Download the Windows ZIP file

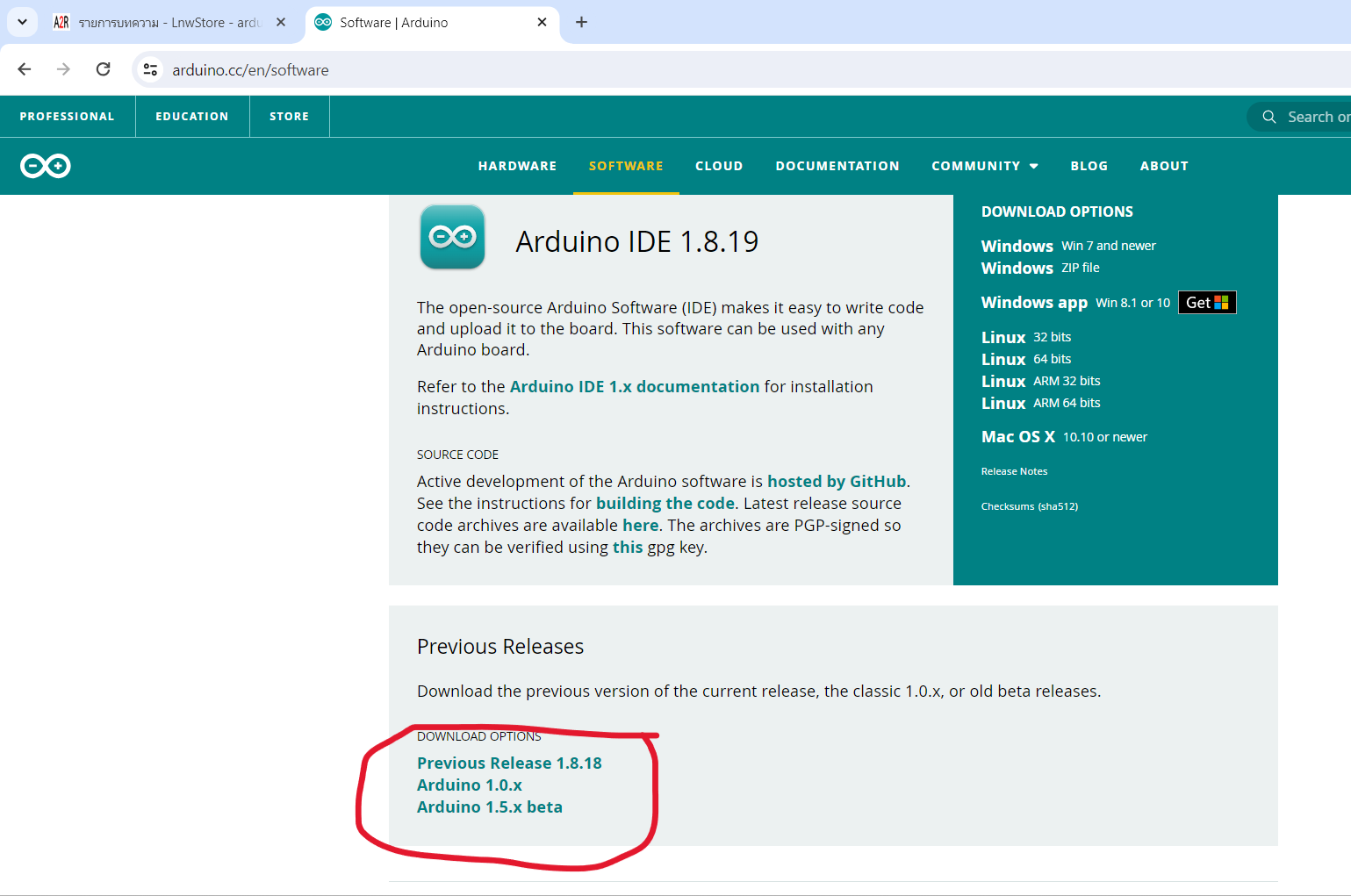tap(1040, 268)
